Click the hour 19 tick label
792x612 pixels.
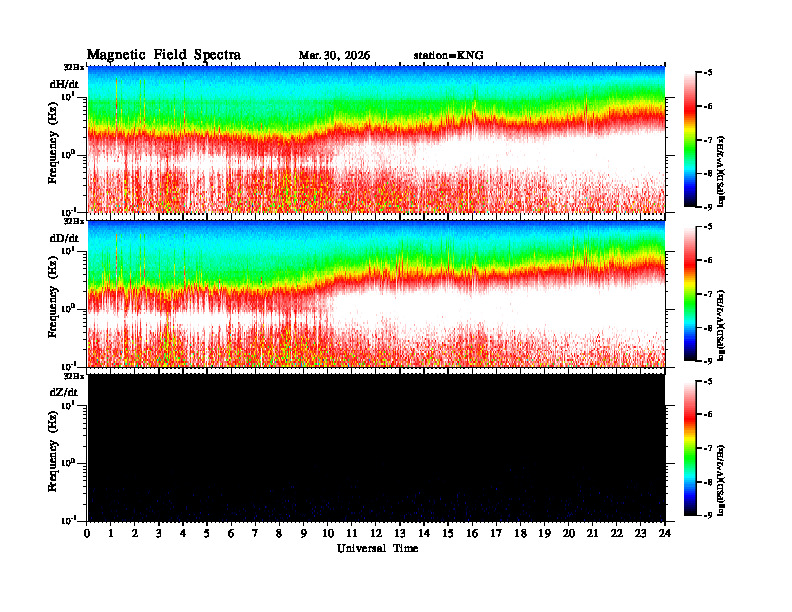pos(544,534)
